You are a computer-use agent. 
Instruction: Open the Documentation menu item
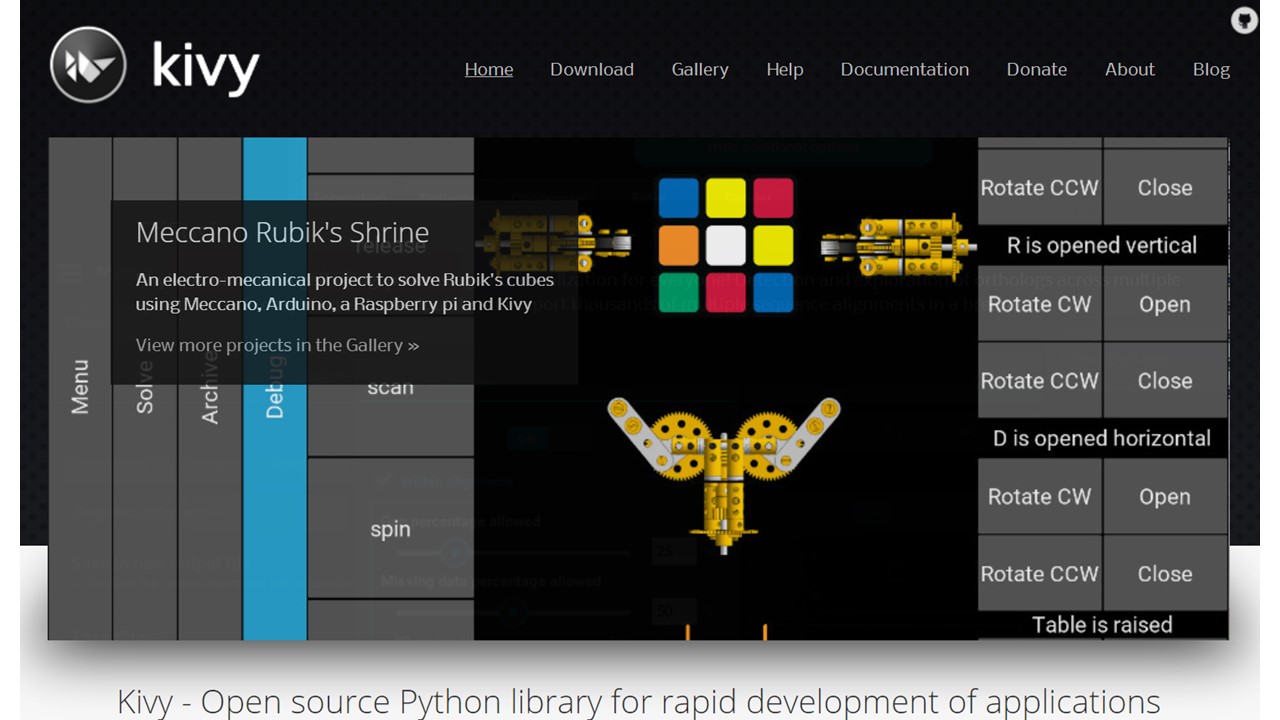[x=904, y=69]
